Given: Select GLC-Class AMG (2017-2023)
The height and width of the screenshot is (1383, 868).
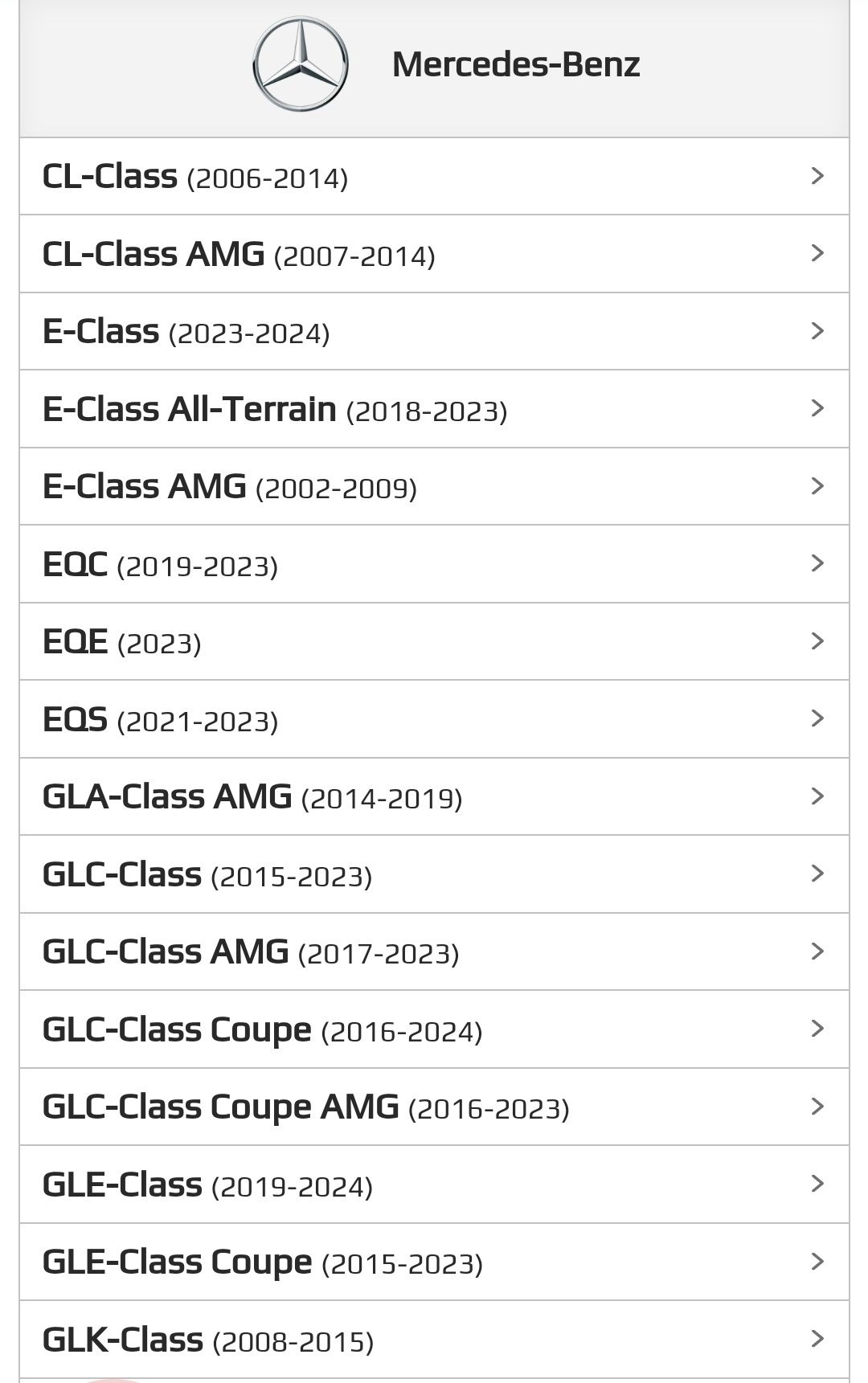Looking at the screenshot, I should 434,951.
